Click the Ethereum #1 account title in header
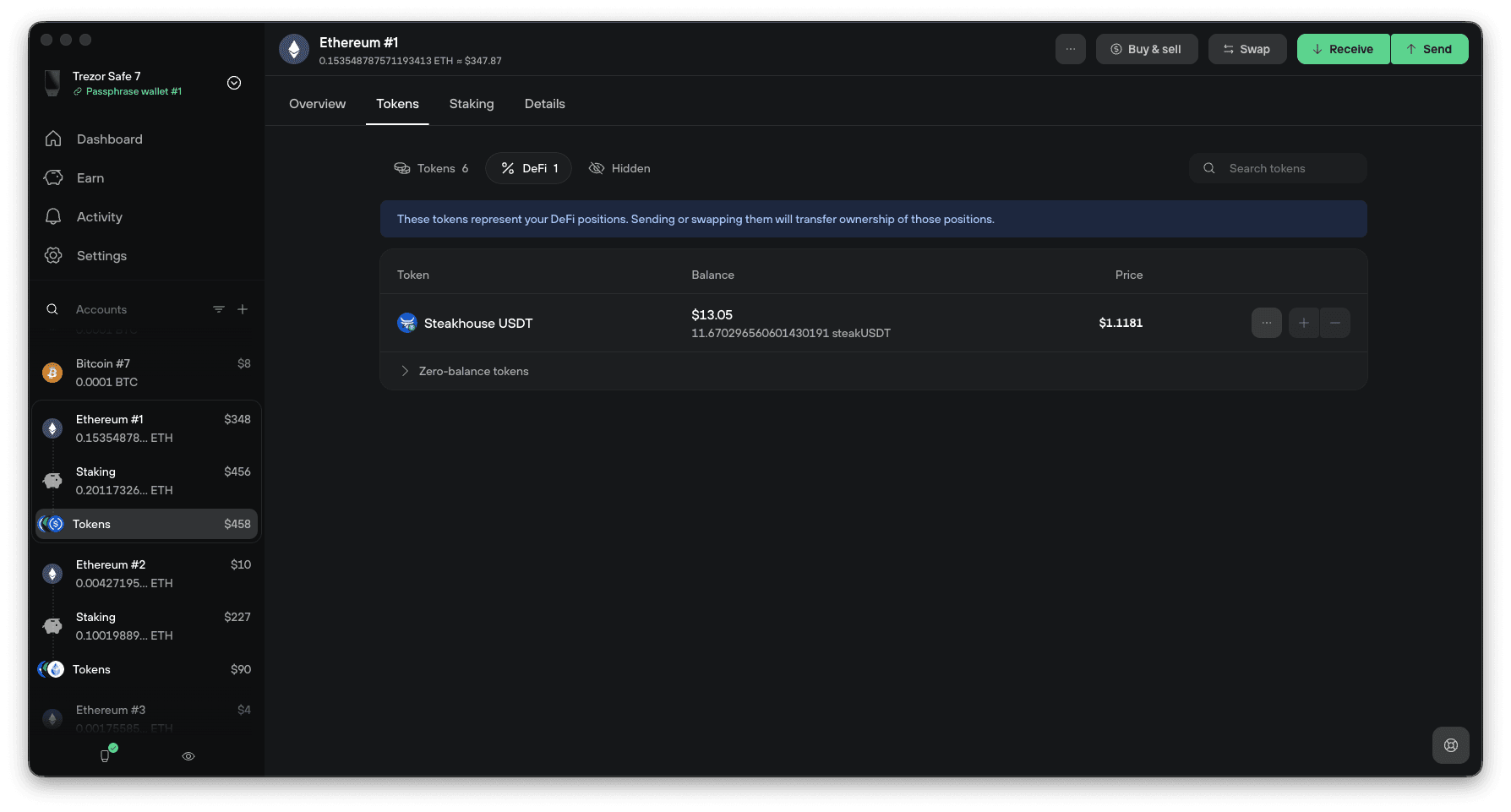The height and width of the screenshot is (812, 1511). coord(358,42)
